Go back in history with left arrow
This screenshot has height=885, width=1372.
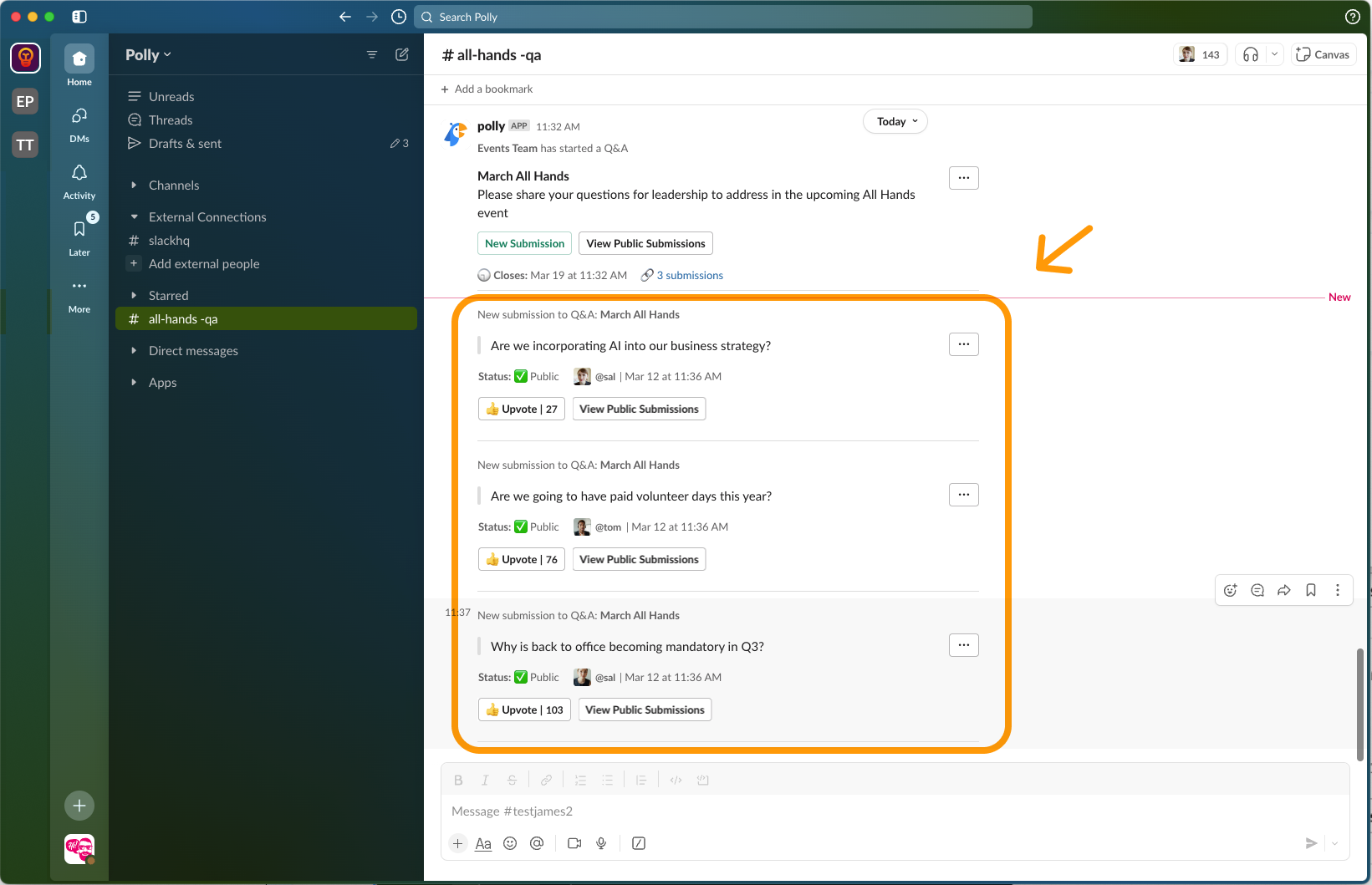pyautogui.click(x=345, y=17)
